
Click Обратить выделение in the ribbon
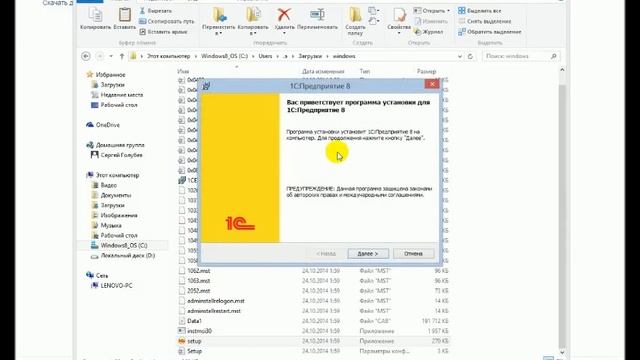pos(490,32)
